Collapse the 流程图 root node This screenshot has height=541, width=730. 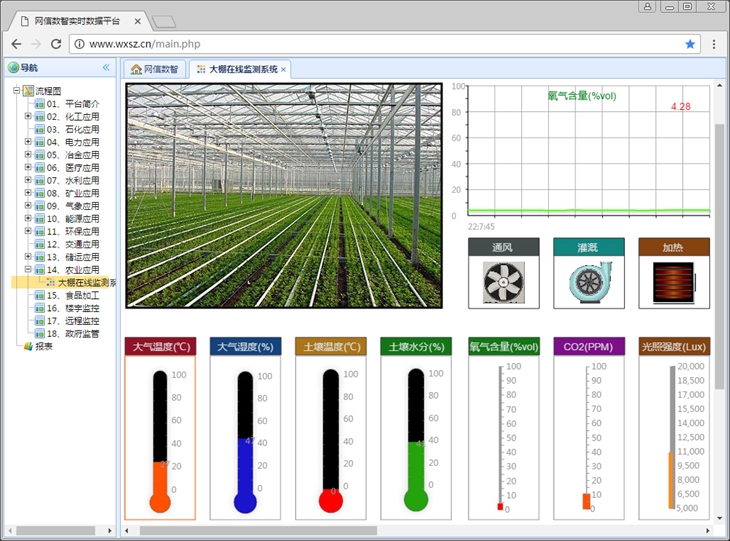click(x=17, y=90)
